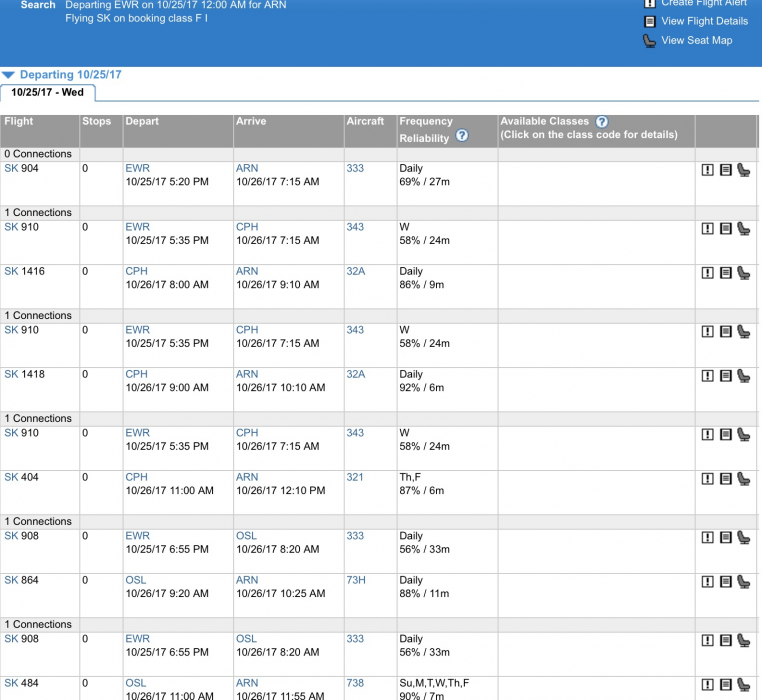View flight details for SK 864
This screenshot has height=700, width=762.
725,582
